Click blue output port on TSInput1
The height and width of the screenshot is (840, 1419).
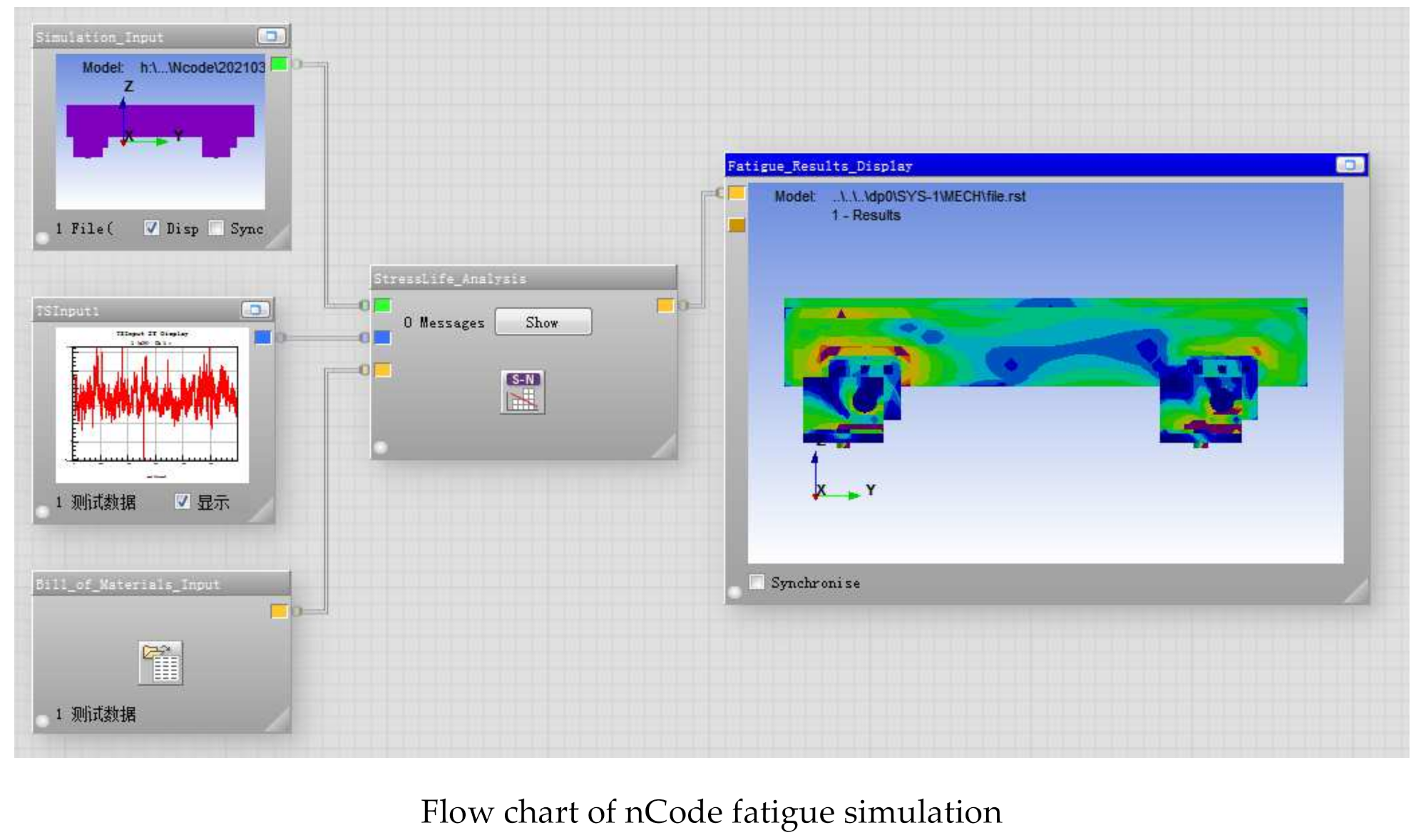(x=262, y=337)
